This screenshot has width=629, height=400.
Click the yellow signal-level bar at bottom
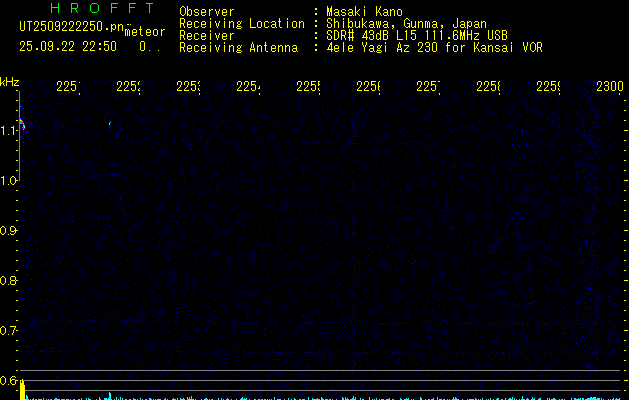(x=22, y=390)
